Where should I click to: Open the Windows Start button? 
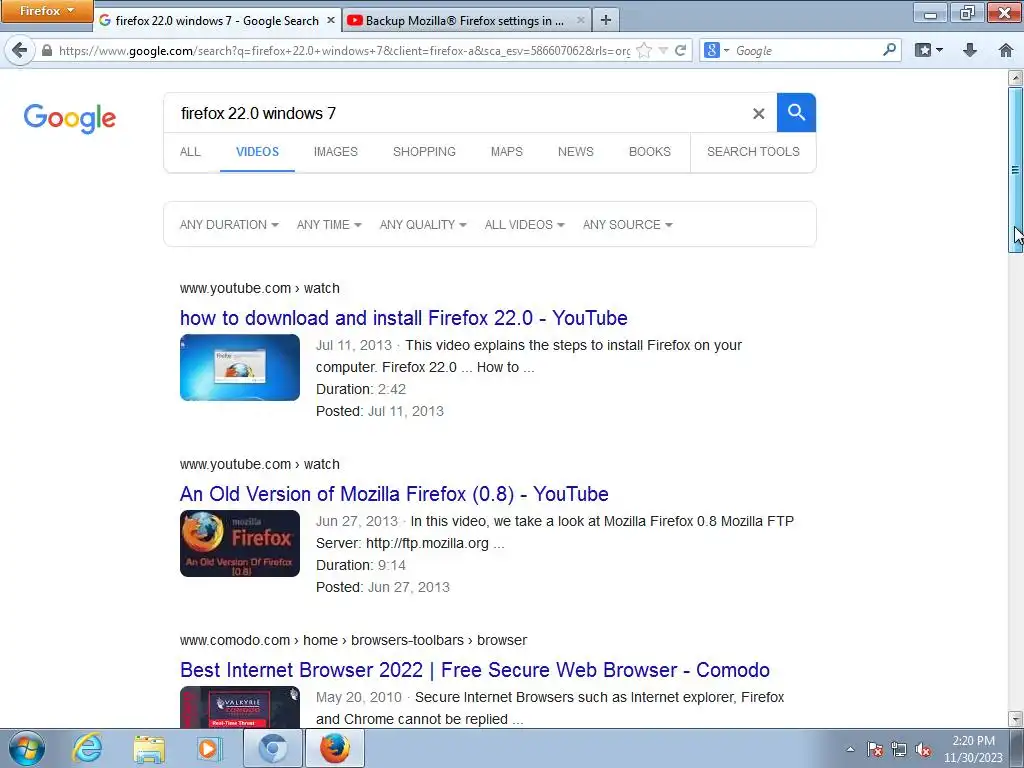point(26,749)
